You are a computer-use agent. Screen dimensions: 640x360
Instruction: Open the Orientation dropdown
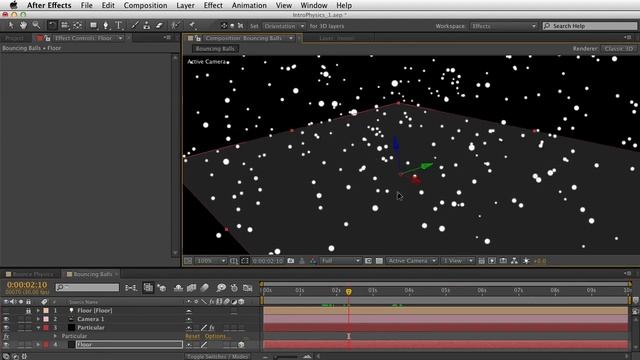284,26
